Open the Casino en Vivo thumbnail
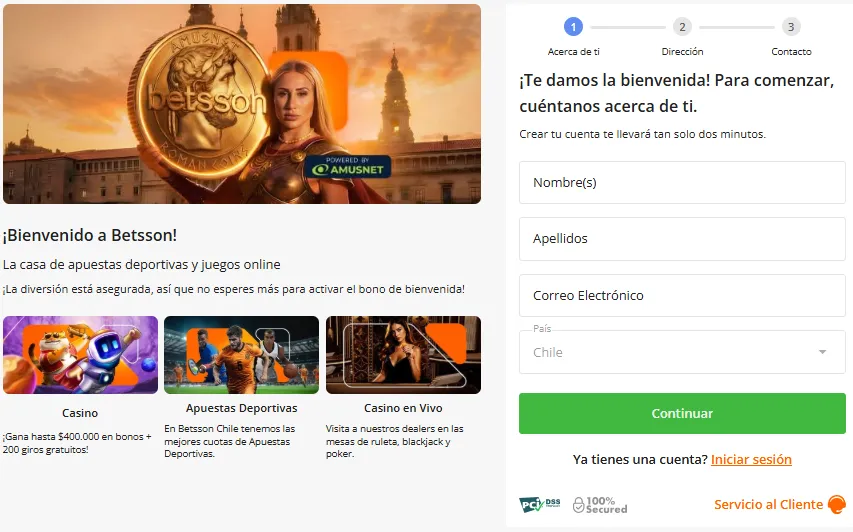The image size is (853, 532). [403, 355]
